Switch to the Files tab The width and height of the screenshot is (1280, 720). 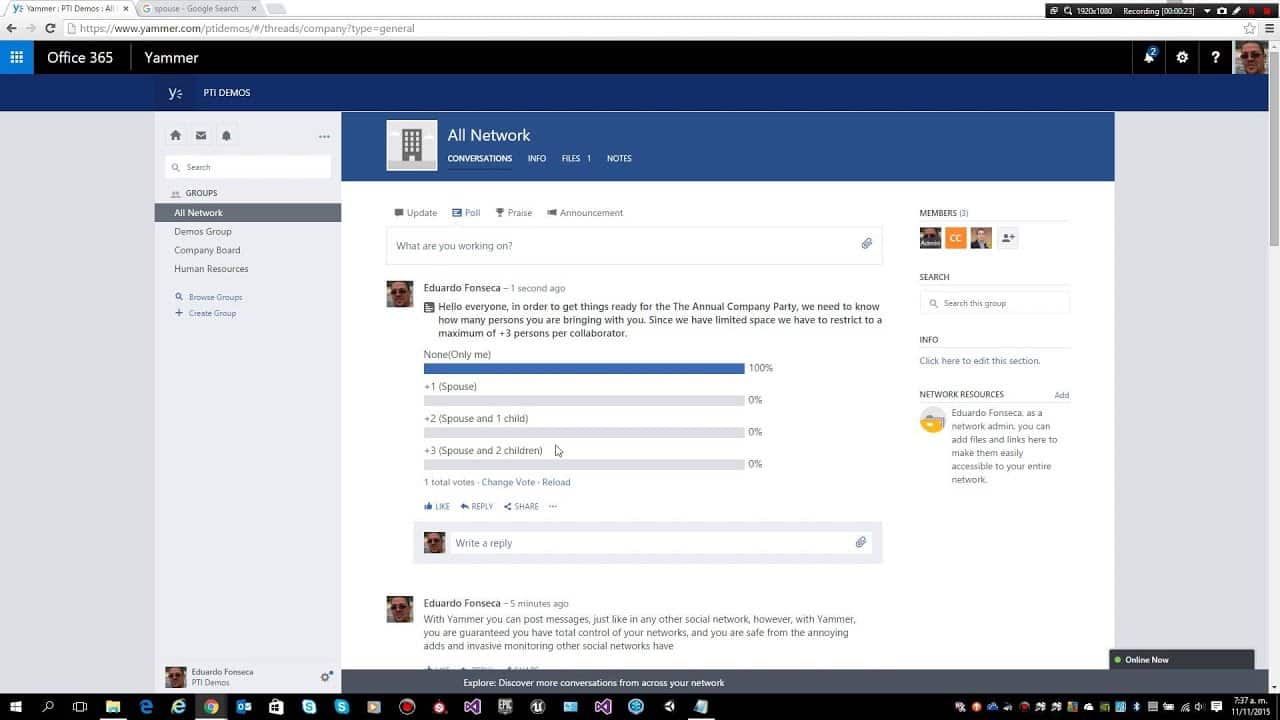[576, 158]
